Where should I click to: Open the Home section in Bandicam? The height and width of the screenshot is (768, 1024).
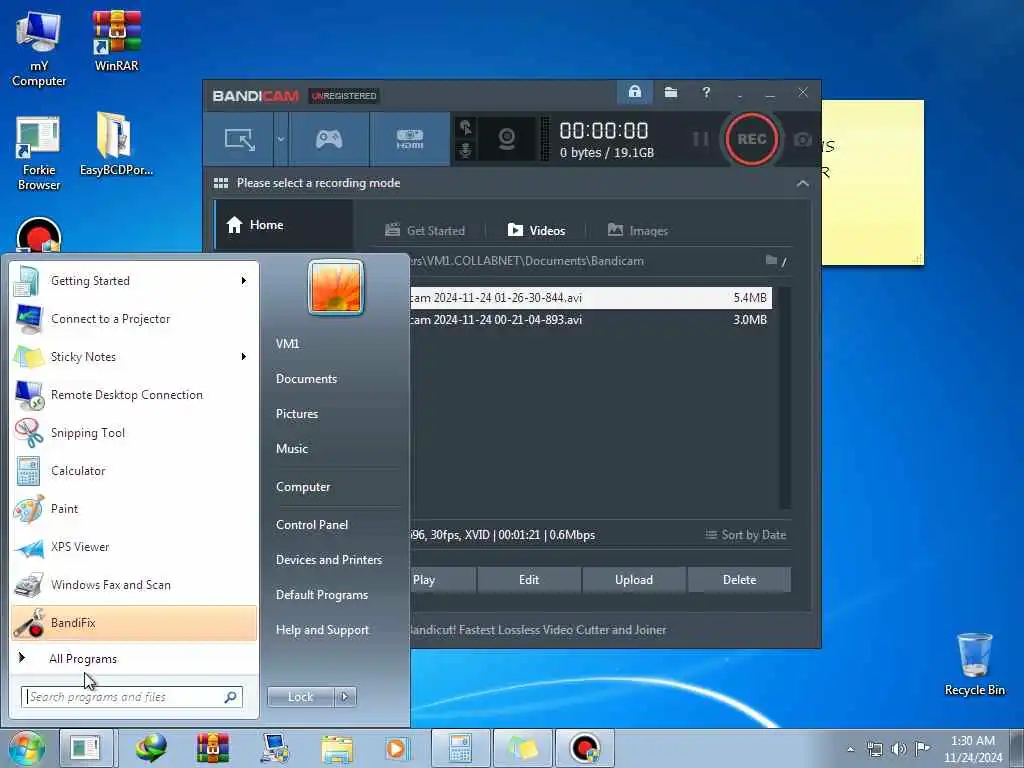coord(284,225)
